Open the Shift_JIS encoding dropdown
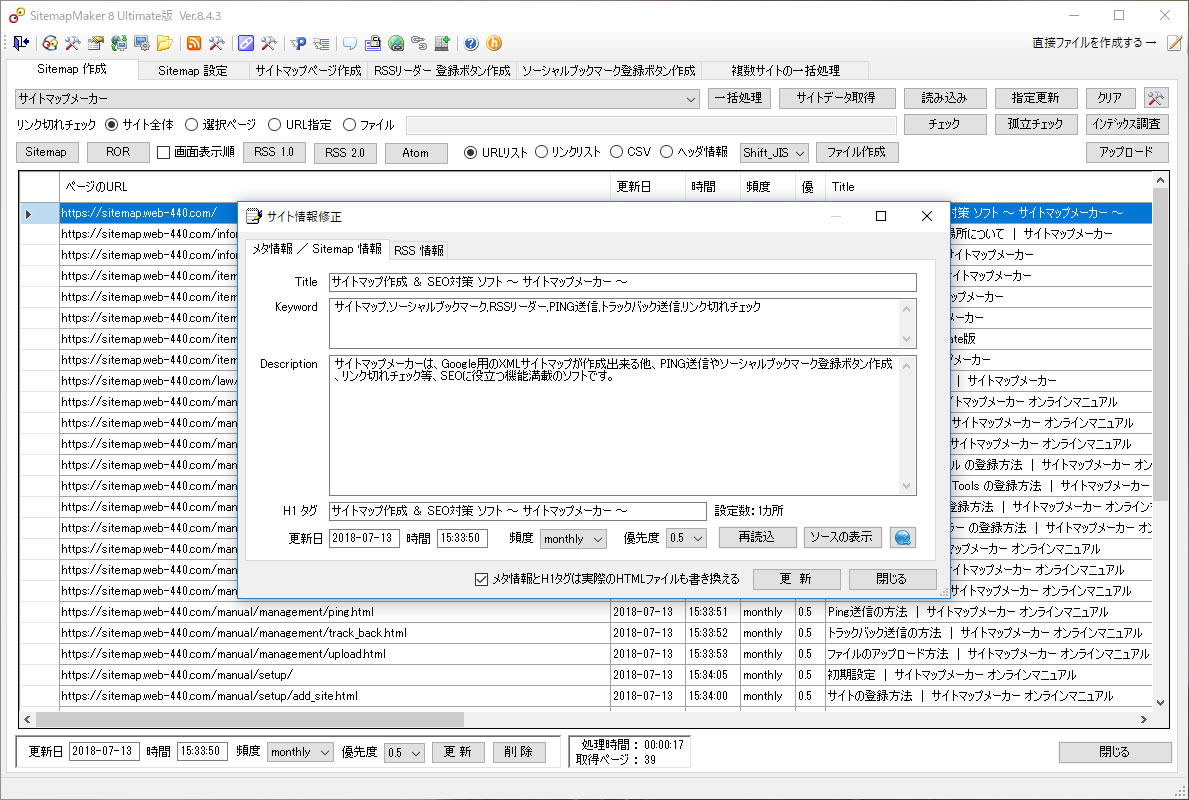Viewport: 1189px width, 800px height. click(799, 153)
